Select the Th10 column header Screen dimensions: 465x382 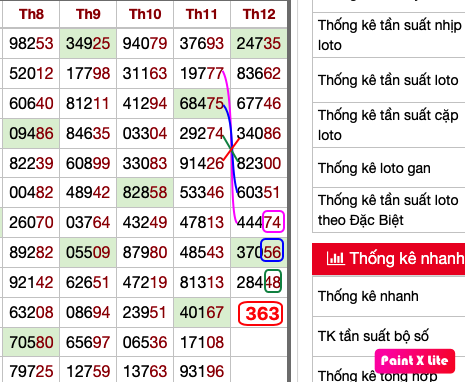145,14
